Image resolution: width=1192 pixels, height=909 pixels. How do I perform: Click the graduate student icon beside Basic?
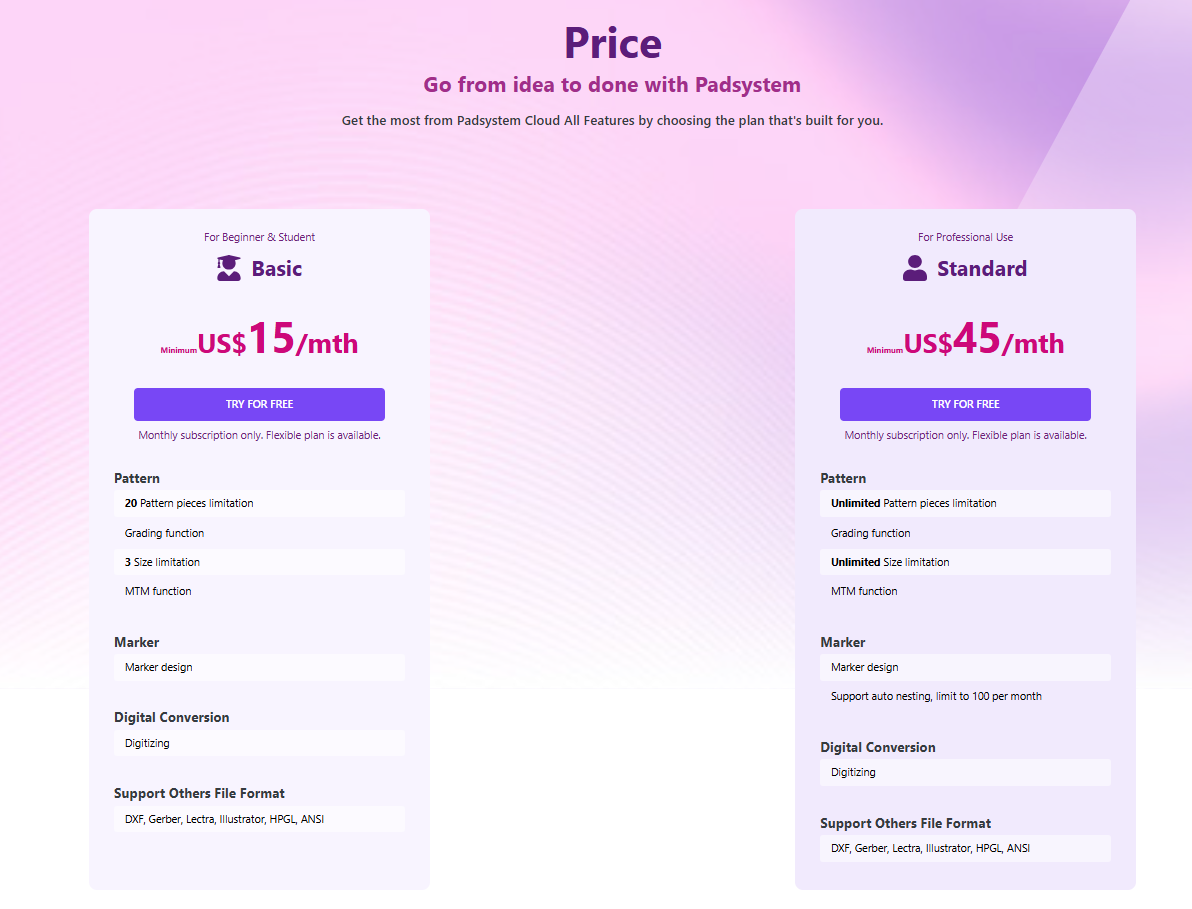(228, 268)
